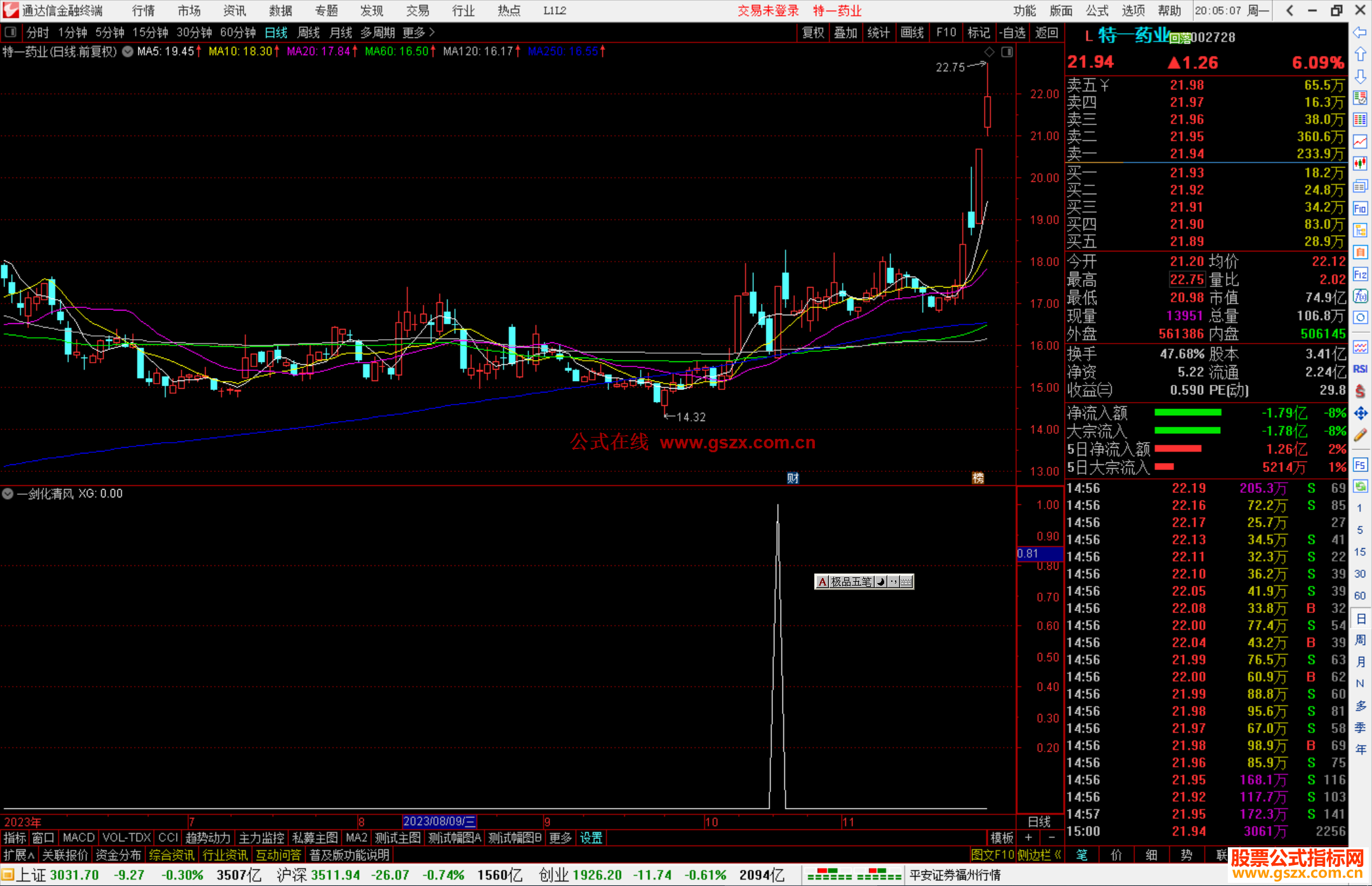
Task: Click the 财 marker on the chart timeline
Action: 793,478
